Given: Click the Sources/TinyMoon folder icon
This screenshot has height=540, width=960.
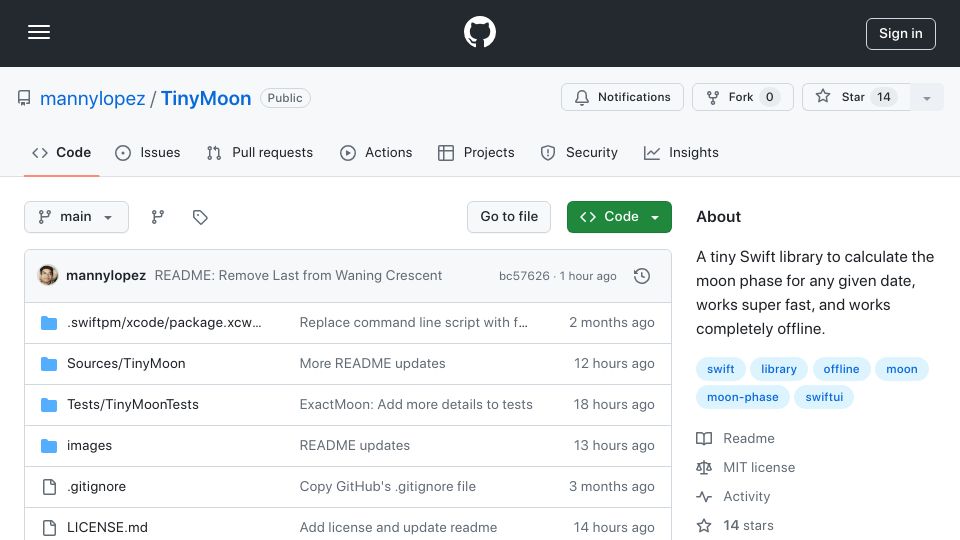Looking at the screenshot, I should pyautogui.click(x=49, y=364).
